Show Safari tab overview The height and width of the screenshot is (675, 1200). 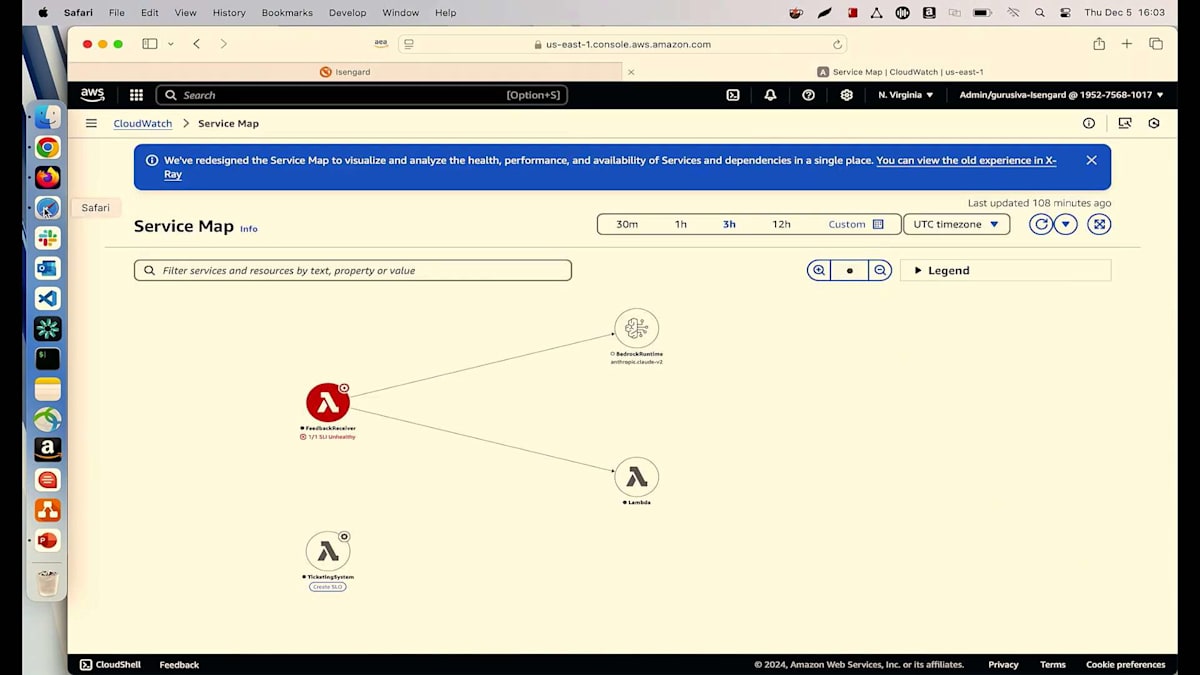coord(1156,44)
